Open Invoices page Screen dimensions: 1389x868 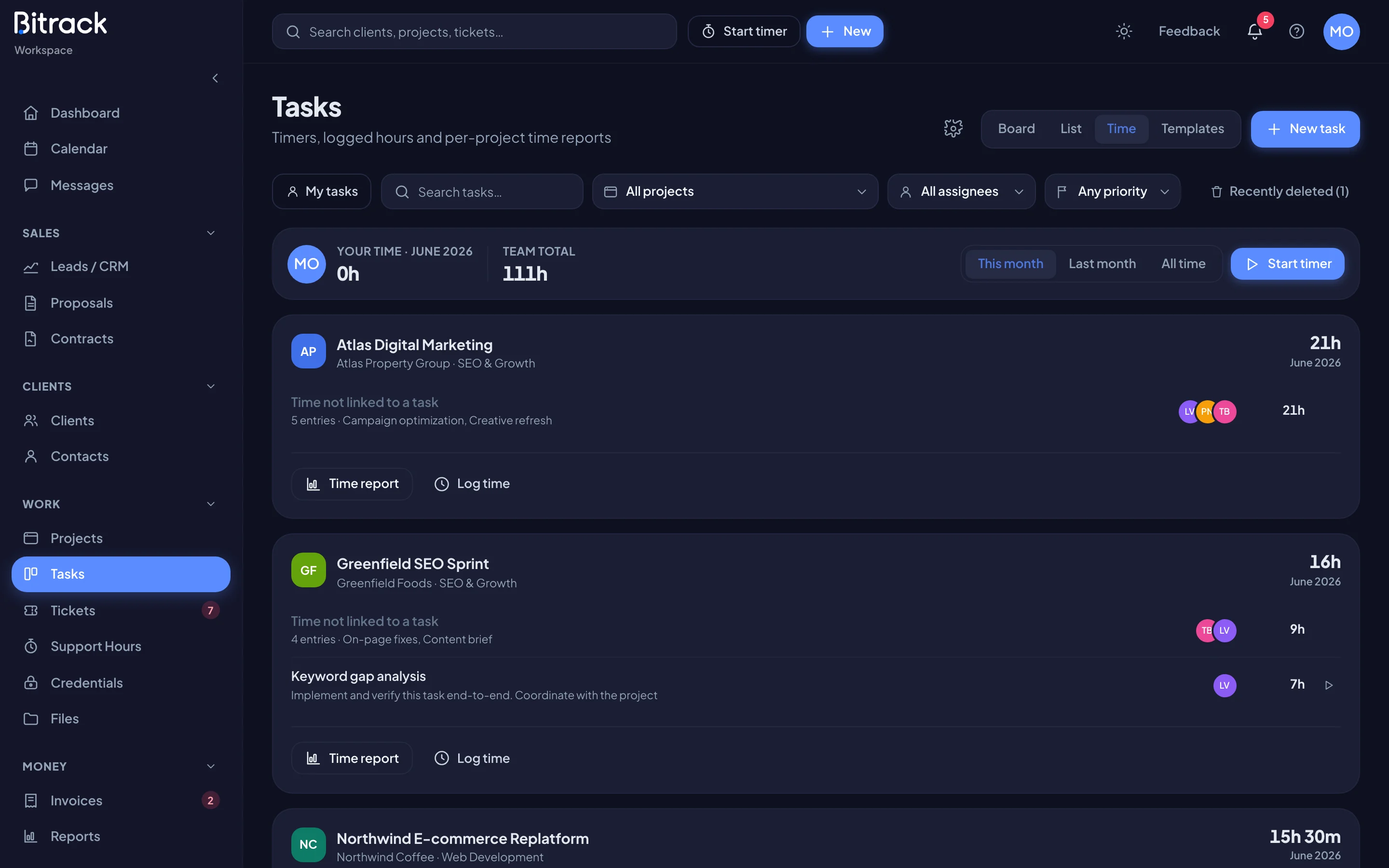pyautogui.click(x=121, y=800)
